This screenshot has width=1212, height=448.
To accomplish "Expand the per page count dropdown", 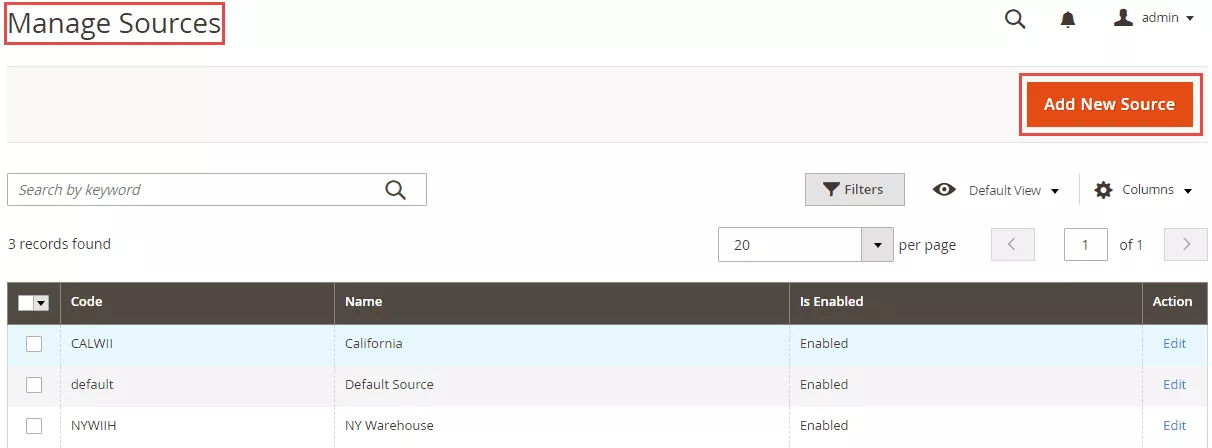I will pos(877,245).
